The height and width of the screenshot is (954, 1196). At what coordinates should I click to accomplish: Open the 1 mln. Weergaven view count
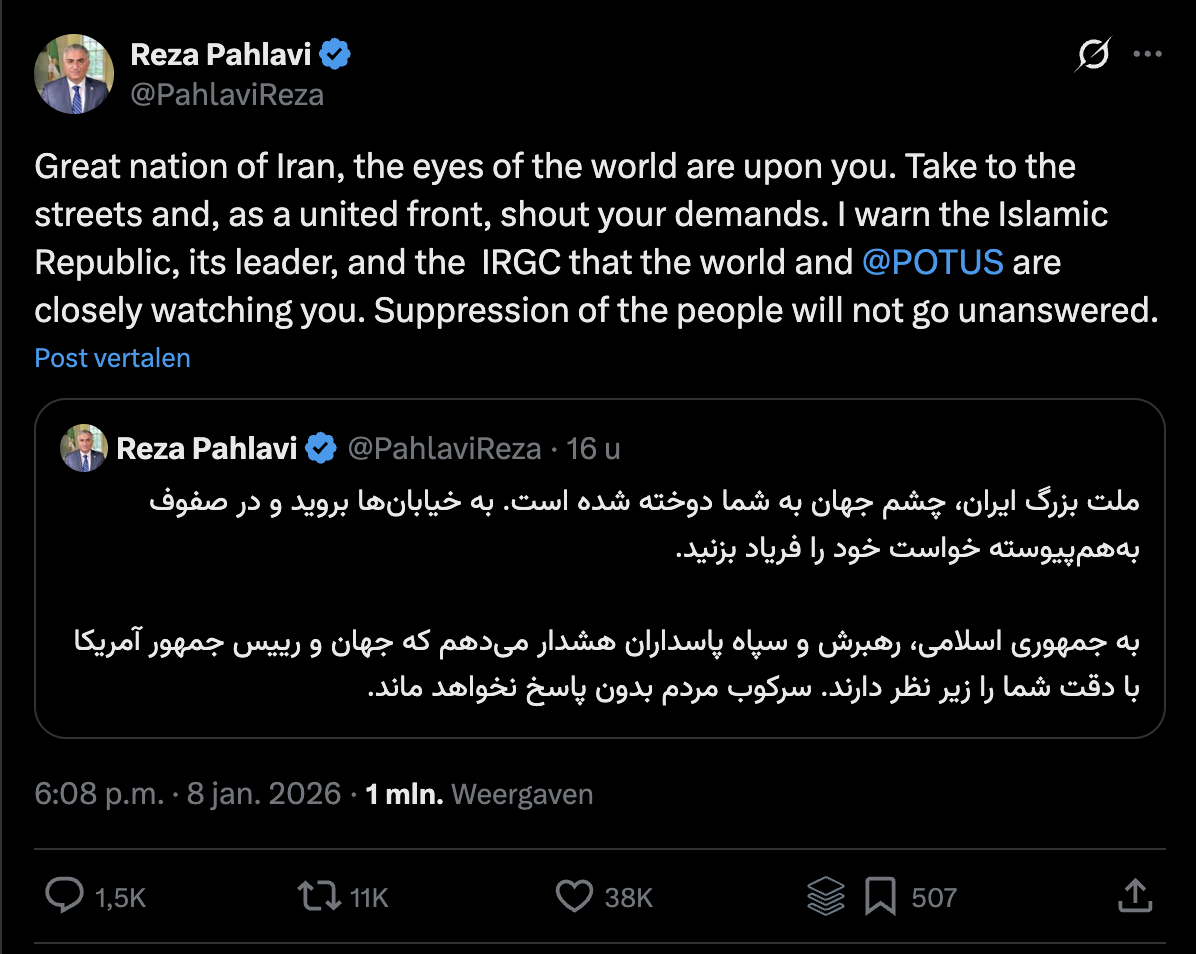(479, 795)
